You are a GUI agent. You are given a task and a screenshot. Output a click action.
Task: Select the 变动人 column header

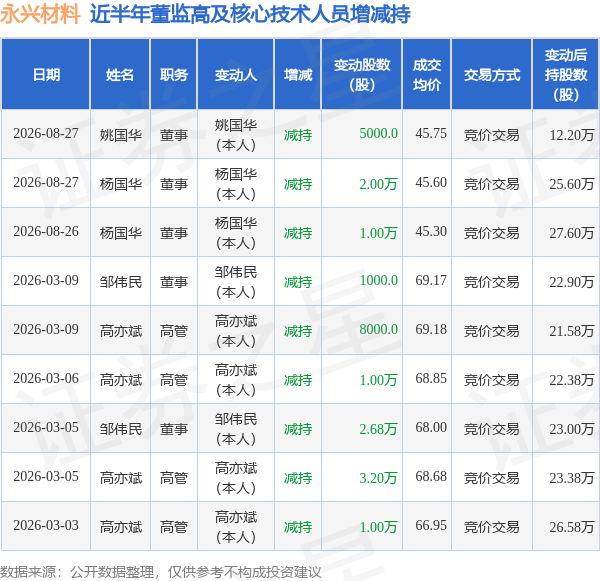[235, 74]
